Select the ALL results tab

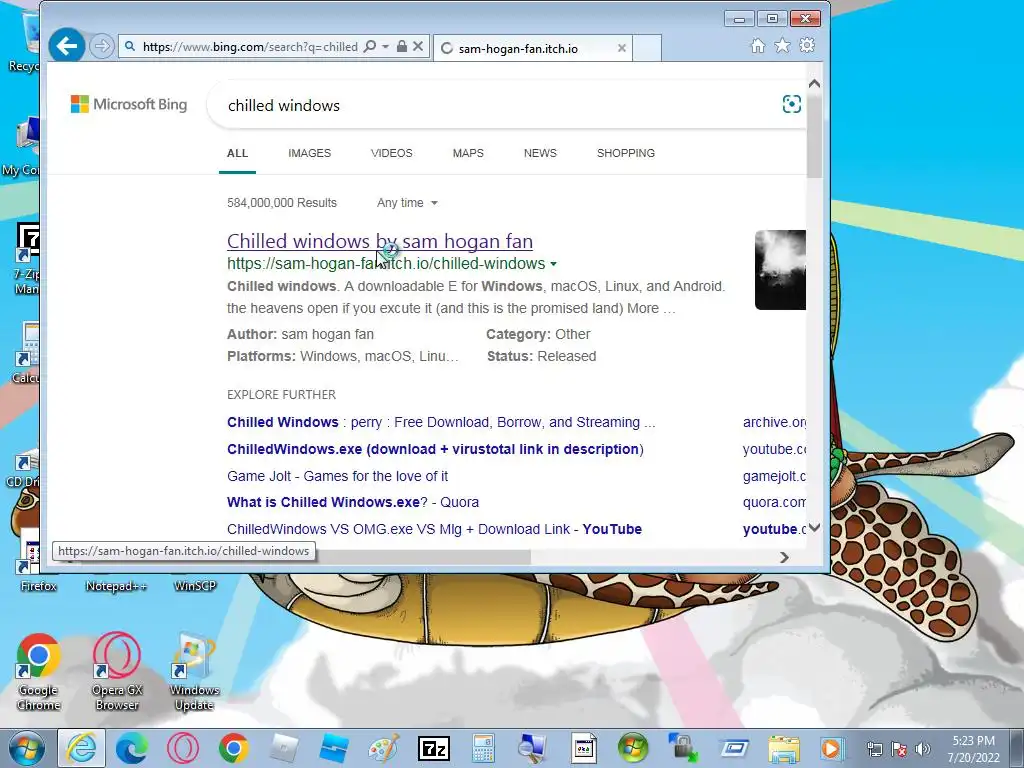click(237, 153)
